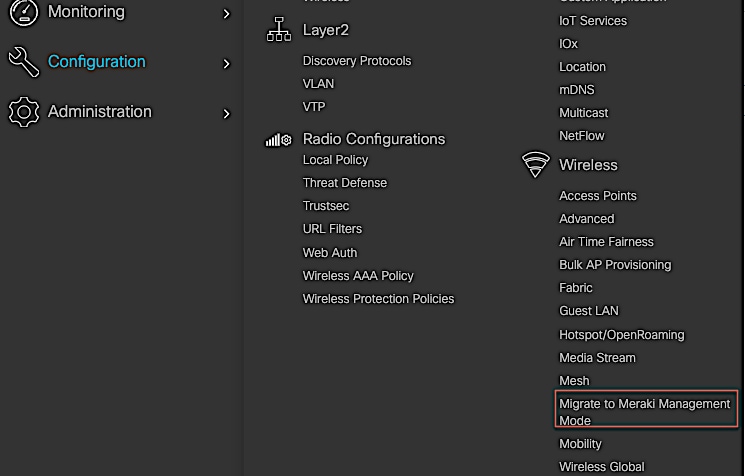Open Hotspot/OpenRoaming
The width and height of the screenshot is (745, 476).
622,335
